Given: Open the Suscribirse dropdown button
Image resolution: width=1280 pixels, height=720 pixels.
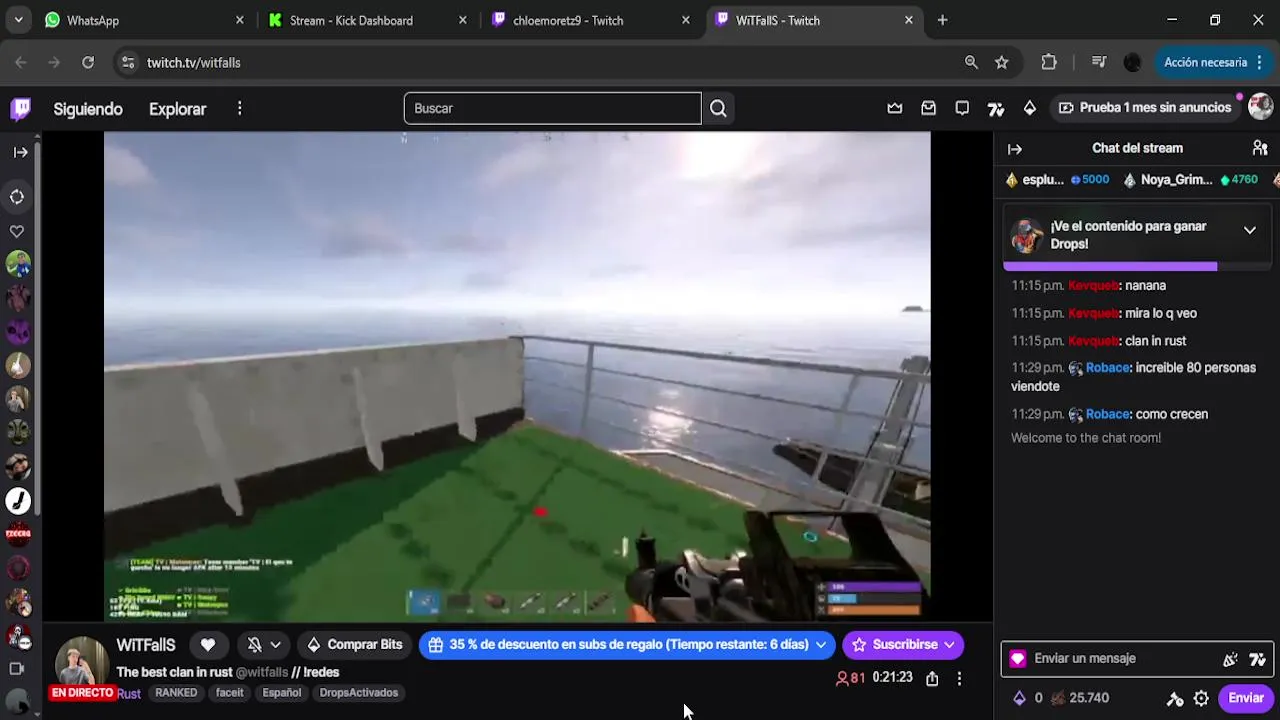Looking at the screenshot, I should click(903, 645).
